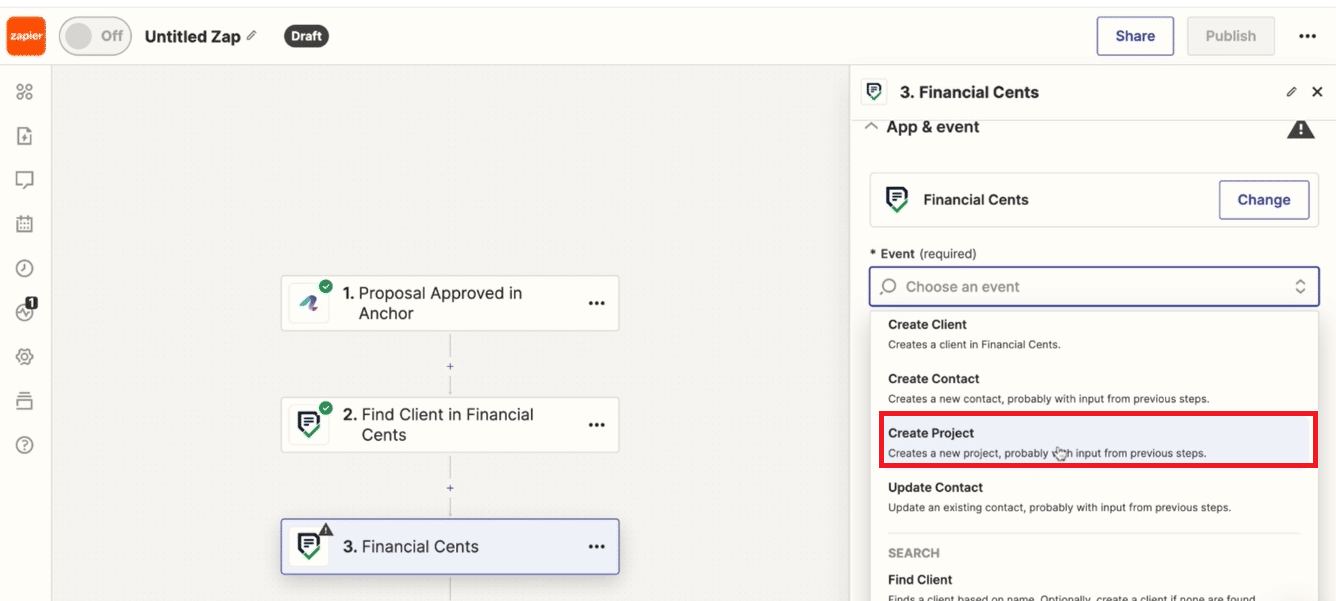Viewport: 1336px width, 601px height.
Task: Open the calendar sidebar icon
Action: point(25,224)
